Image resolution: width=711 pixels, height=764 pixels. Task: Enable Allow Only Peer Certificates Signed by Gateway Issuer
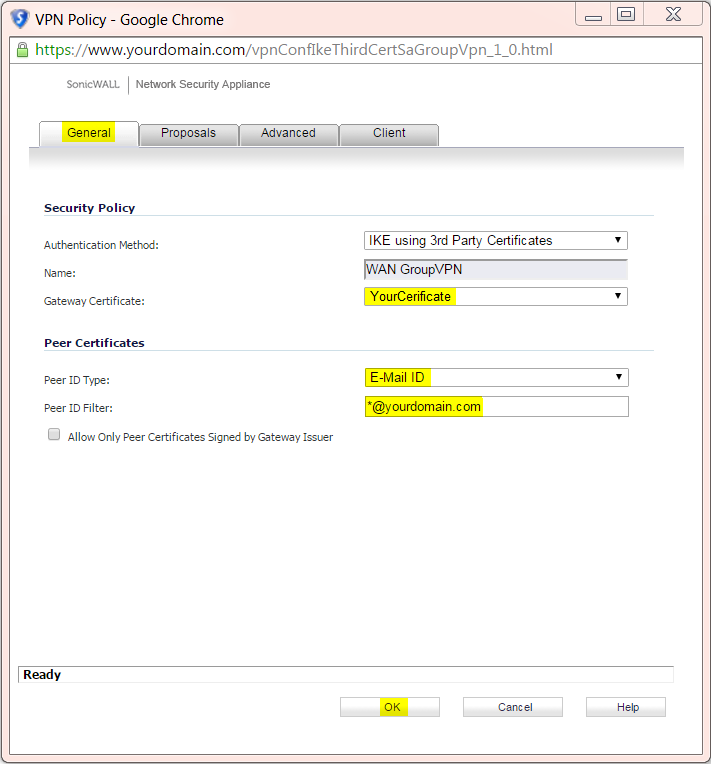[x=54, y=434]
